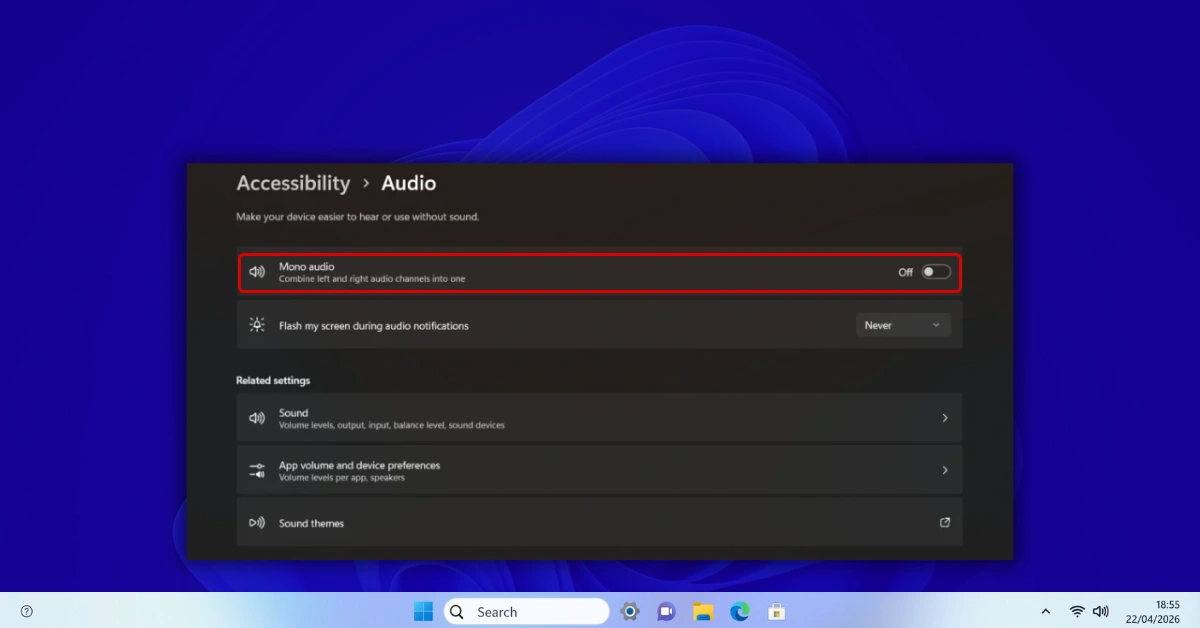Open the chat app on the taskbar
Screen dimensions: 1200x628
pos(666,610)
